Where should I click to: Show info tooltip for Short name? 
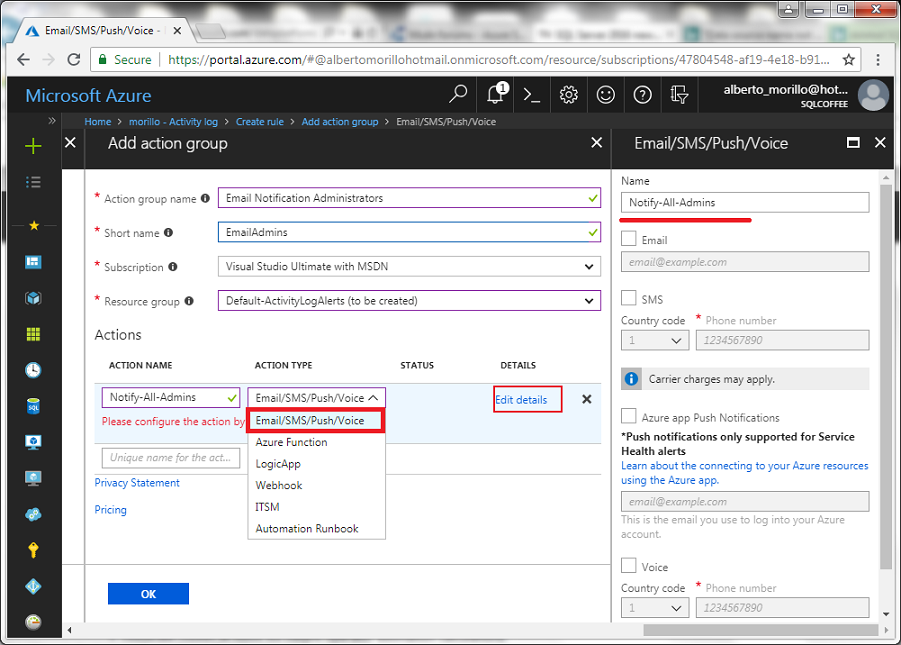[168, 232]
